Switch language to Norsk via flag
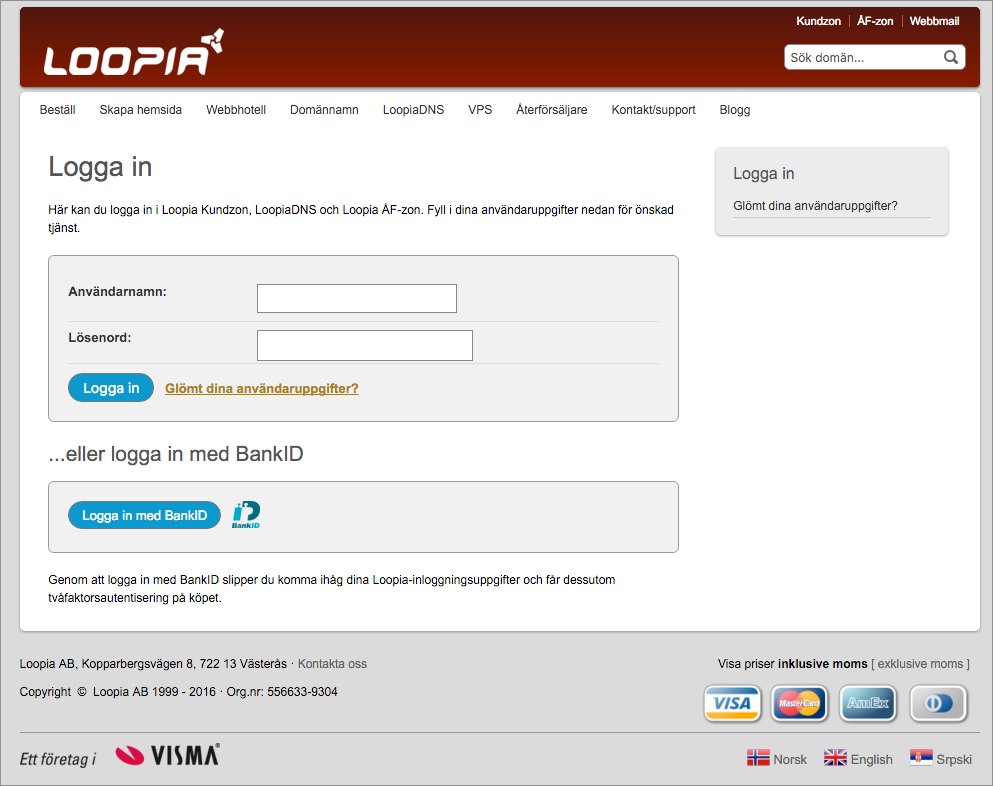The image size is (993, 786). click(758, 757)
